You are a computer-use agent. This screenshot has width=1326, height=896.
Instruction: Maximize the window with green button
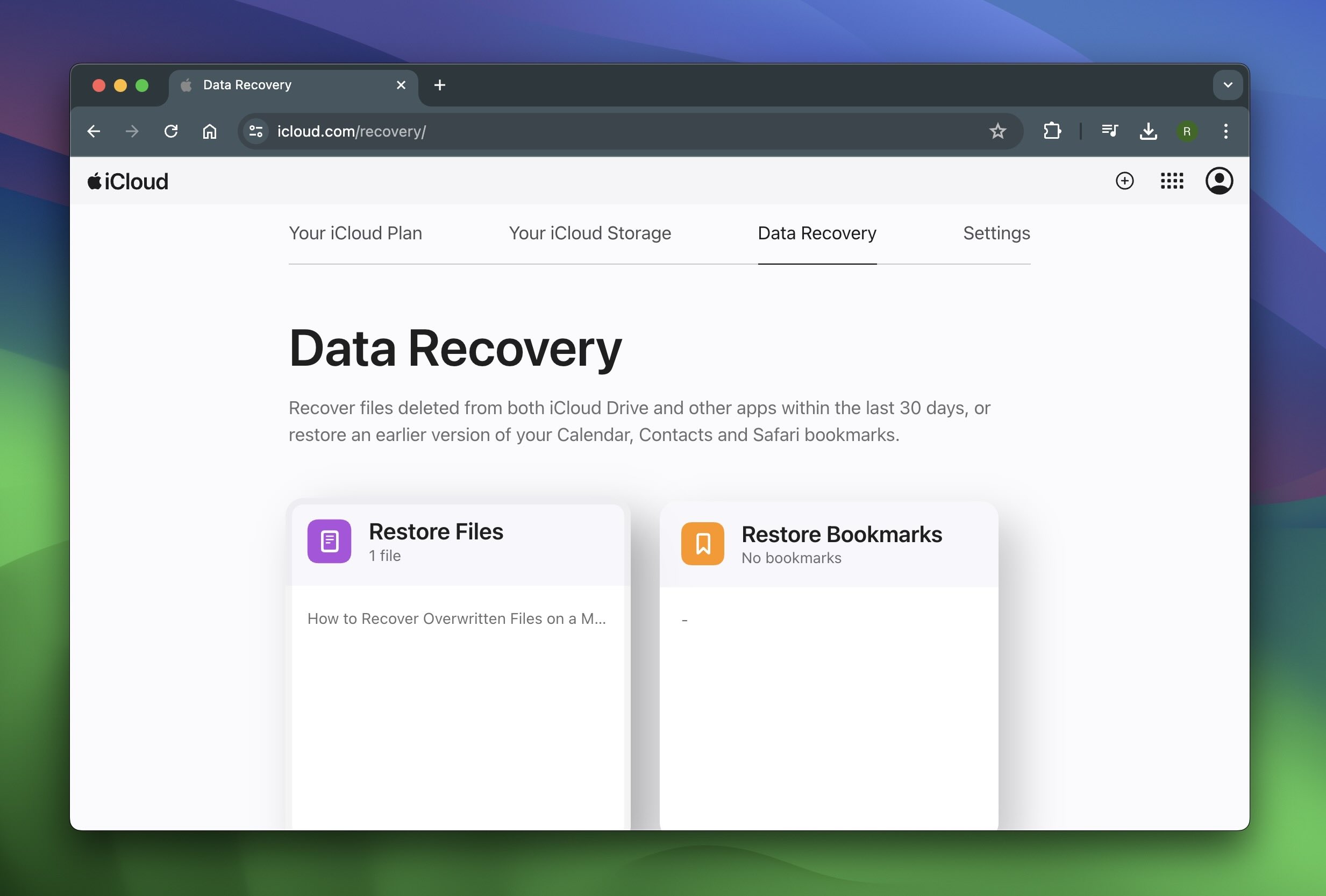click(x=142, y=85)
